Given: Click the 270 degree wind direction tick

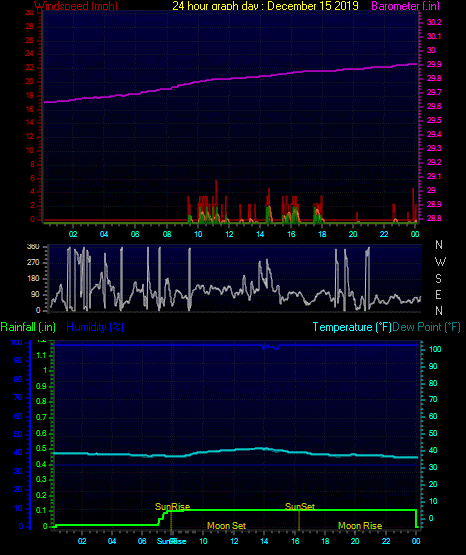Looking at the screenshot, I should [x=33, y=262].
